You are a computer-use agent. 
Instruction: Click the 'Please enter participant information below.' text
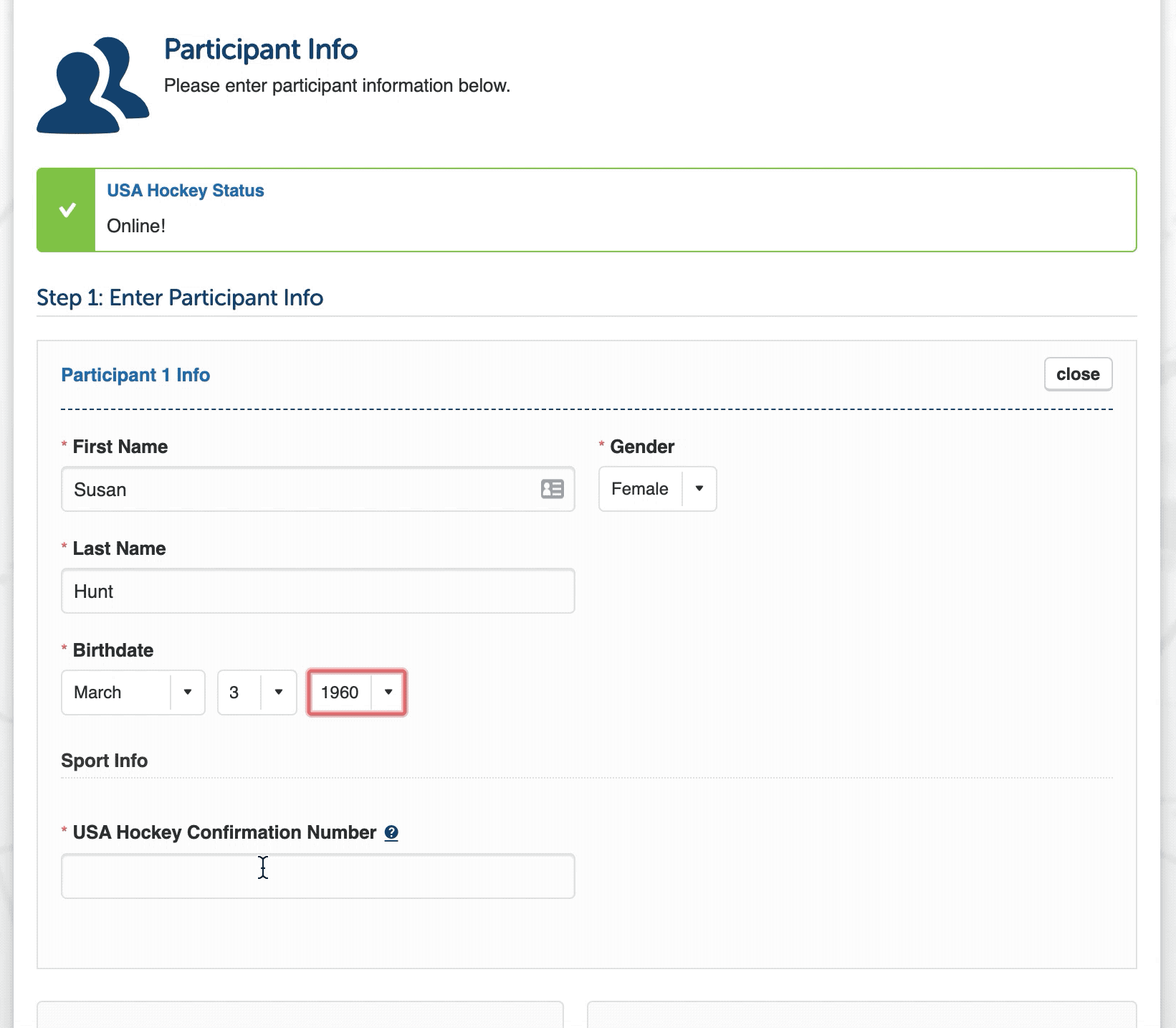(x=337, y=85)
